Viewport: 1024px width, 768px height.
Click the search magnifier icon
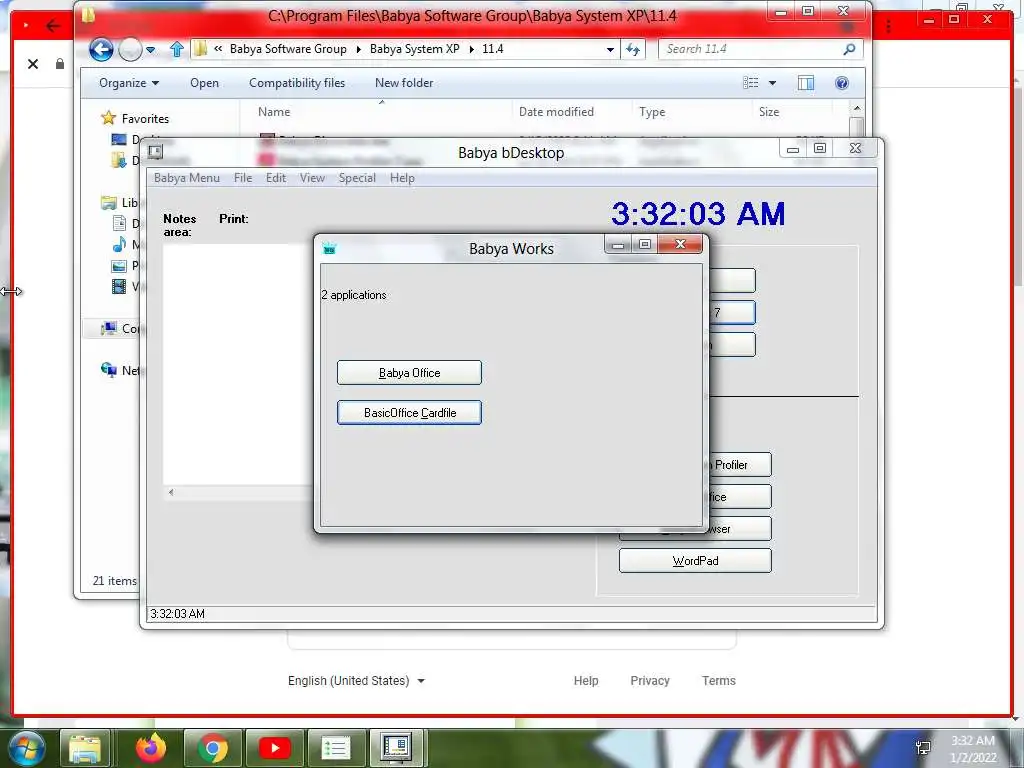point(849,49)
